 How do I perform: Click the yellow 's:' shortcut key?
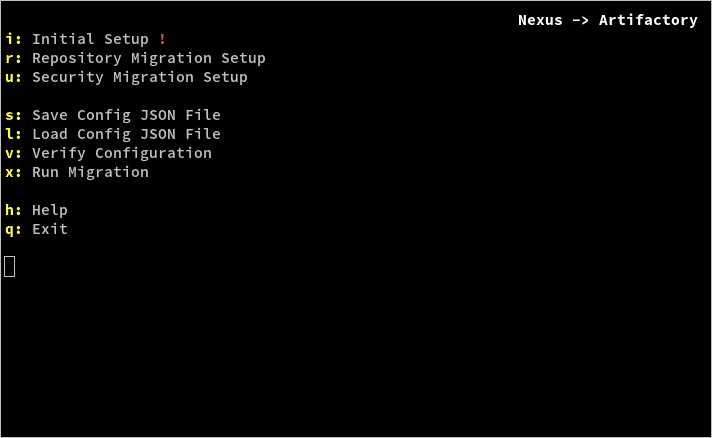pyautogui.click(x=13, y=115)
